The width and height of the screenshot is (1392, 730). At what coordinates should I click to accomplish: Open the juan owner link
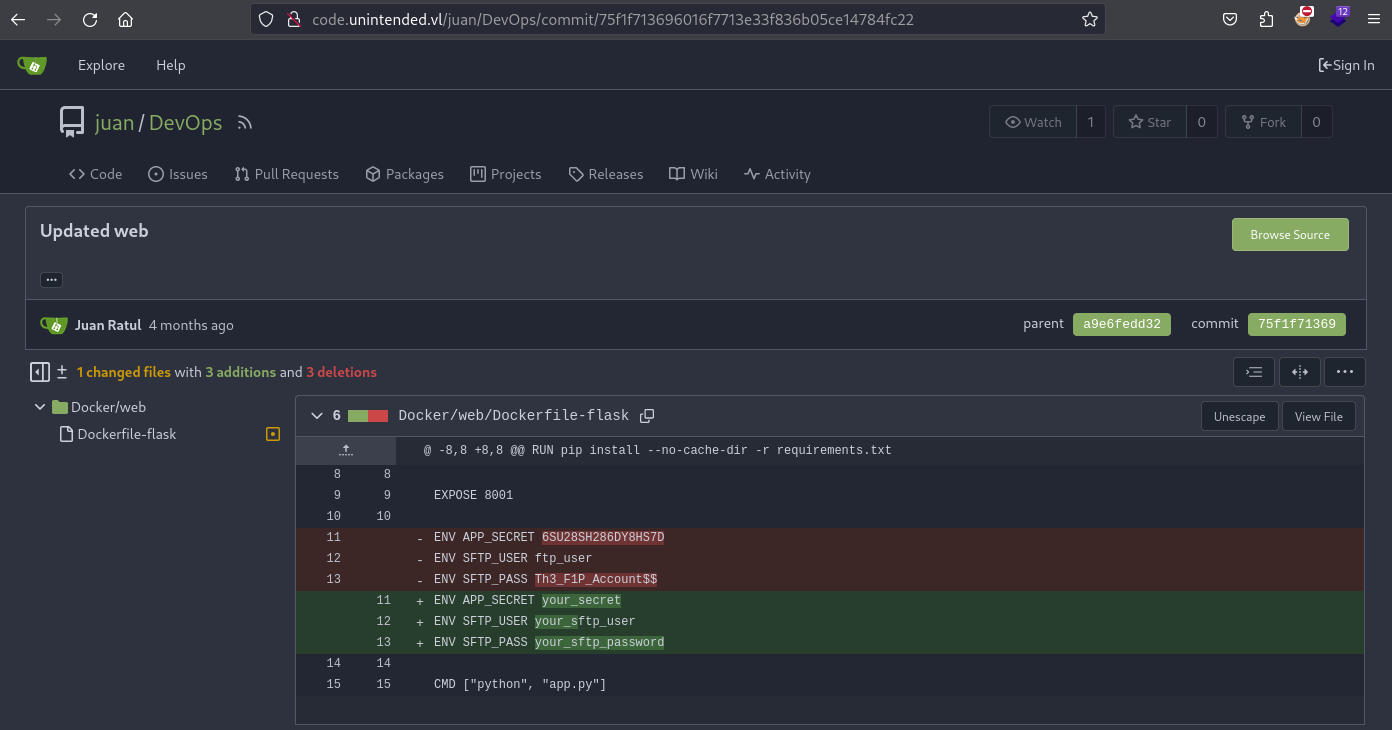(114, 122)
